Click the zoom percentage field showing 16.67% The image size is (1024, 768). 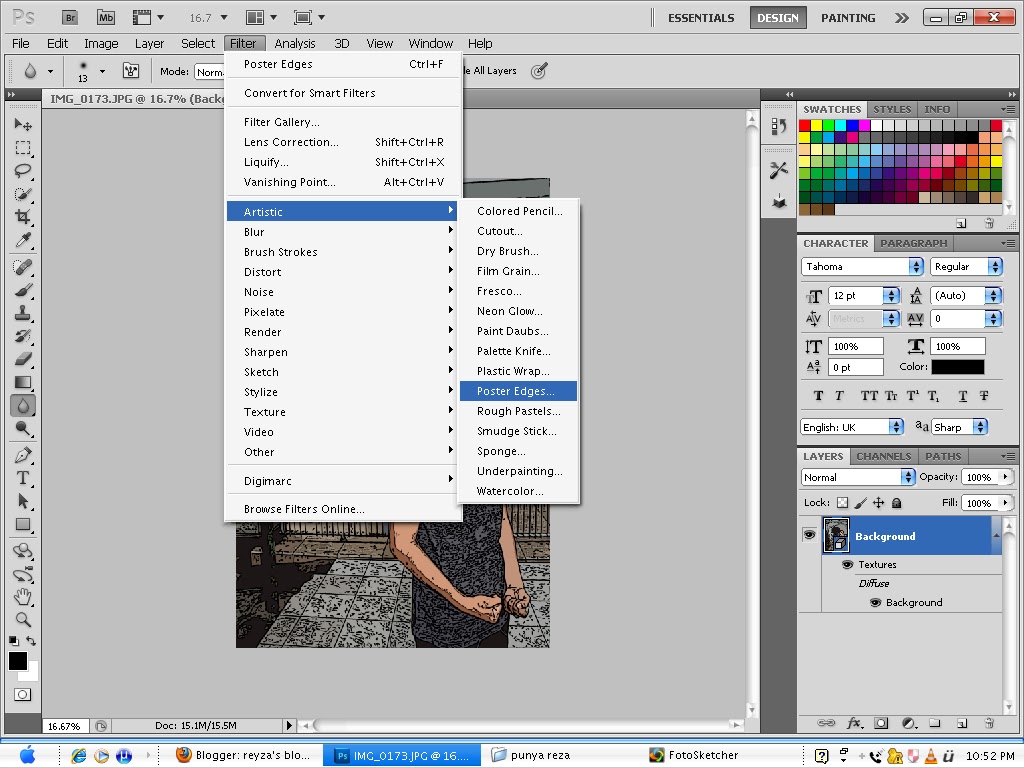pos(65,726)
